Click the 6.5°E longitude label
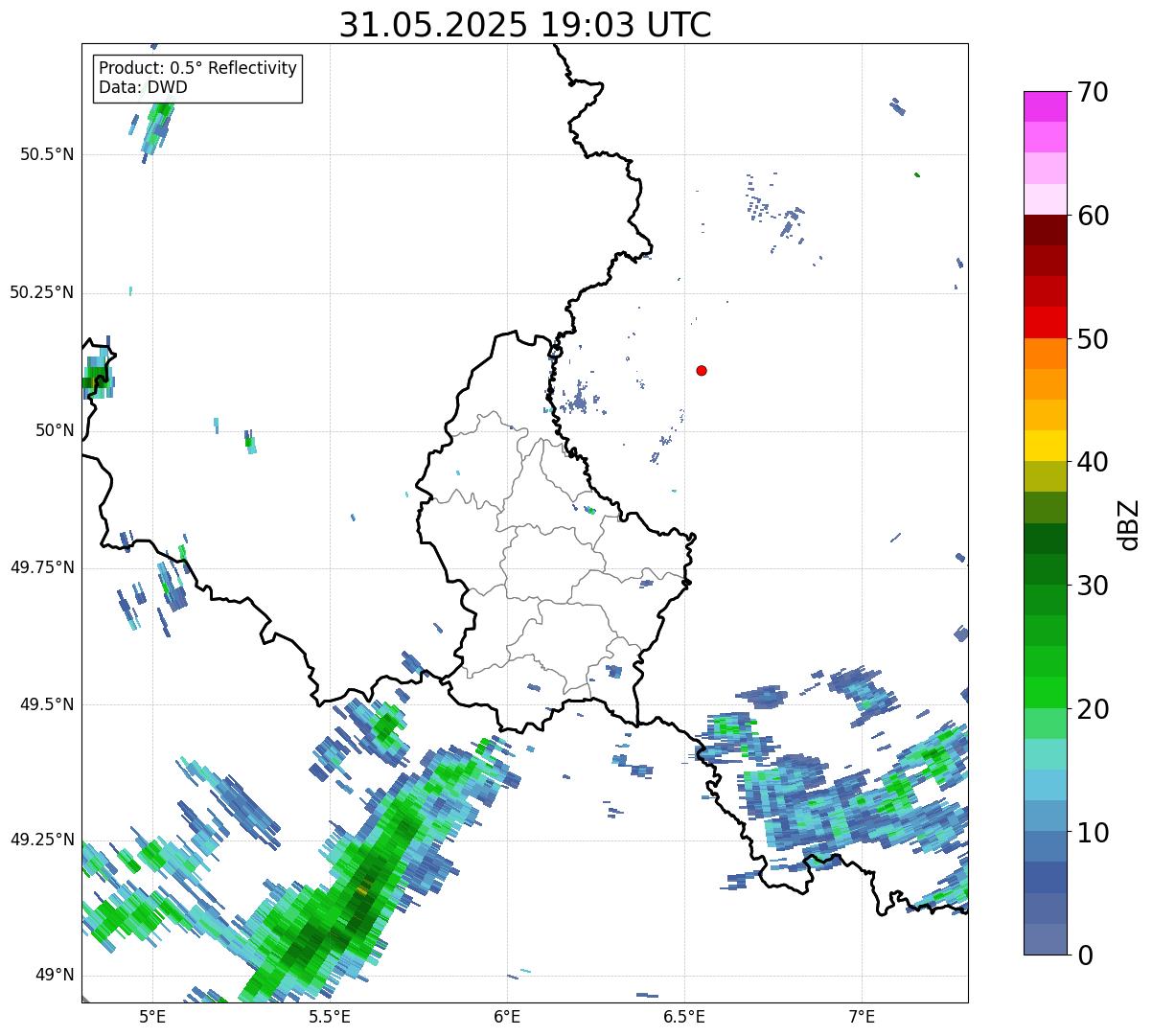The height and width of the screenshot is (1036, 1152). pos(684,1016)
